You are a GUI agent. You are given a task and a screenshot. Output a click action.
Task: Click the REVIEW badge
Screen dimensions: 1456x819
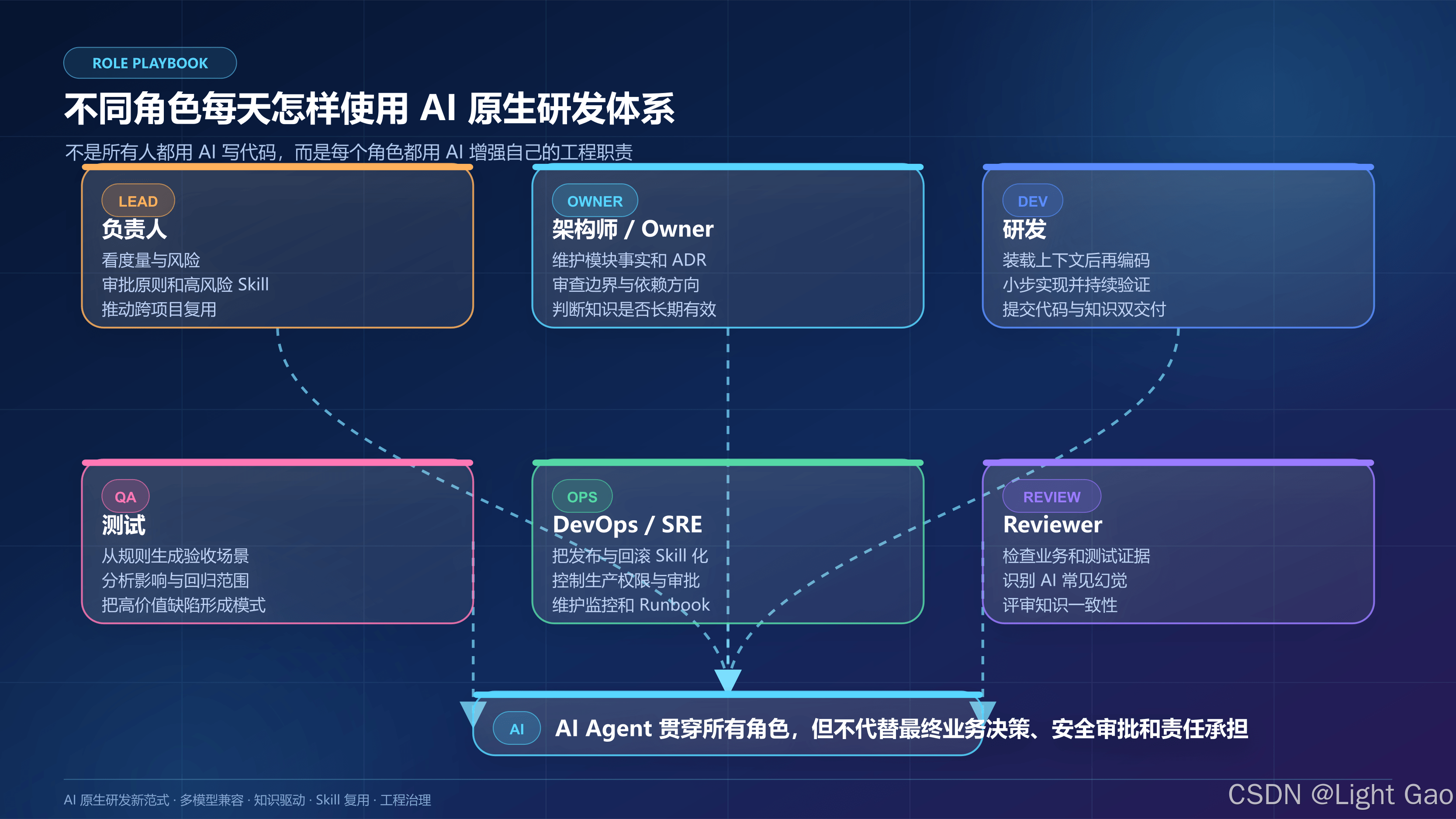pos(1051,497)
